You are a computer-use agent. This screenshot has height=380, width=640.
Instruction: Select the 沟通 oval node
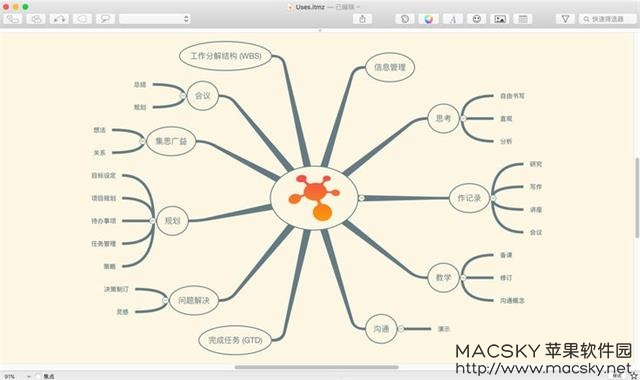(x=381, y=329)
